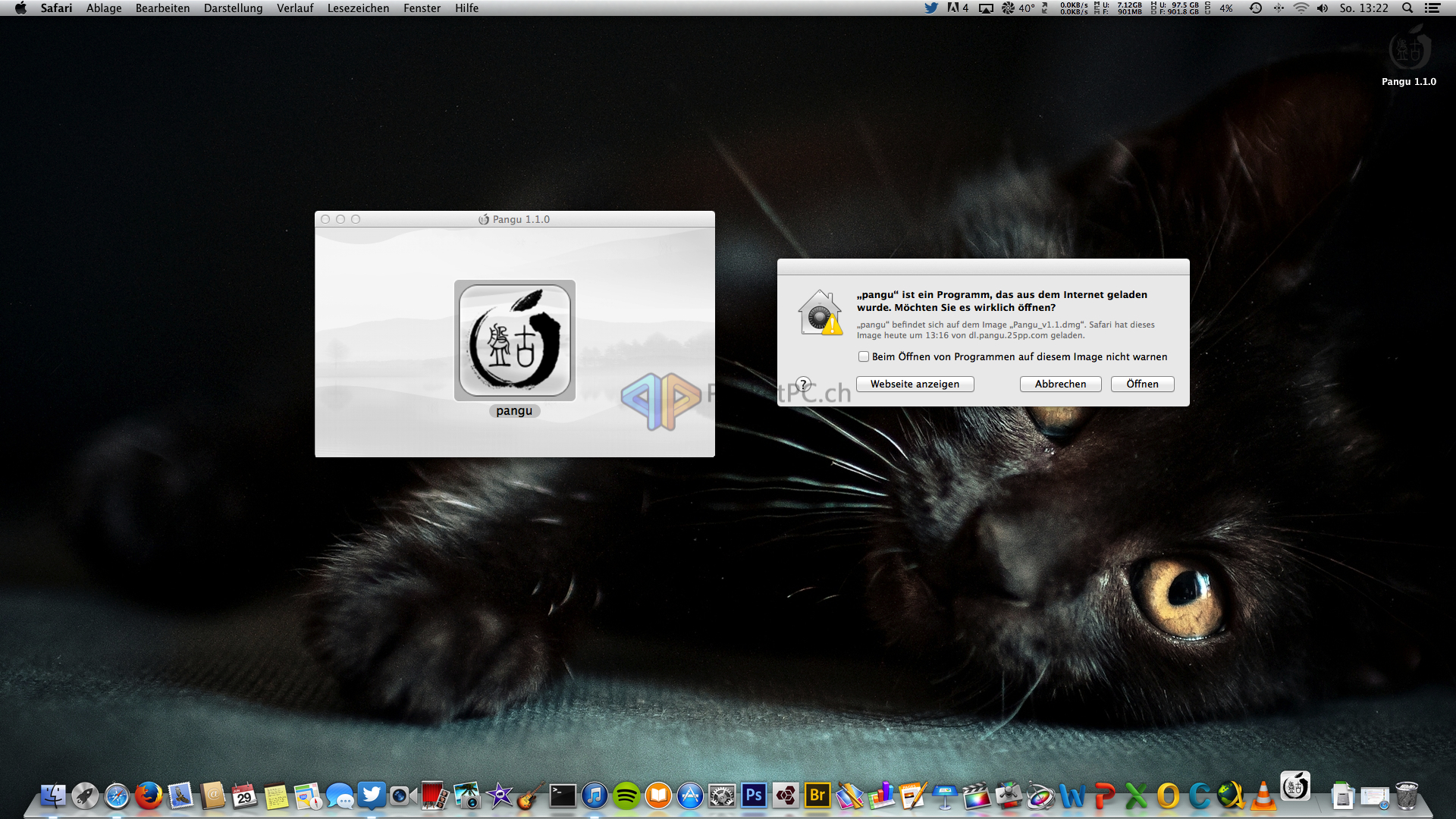This screenshot has width=1456, height=819.
Task: Open the Apple menu
Action: [x=20, y=8]
